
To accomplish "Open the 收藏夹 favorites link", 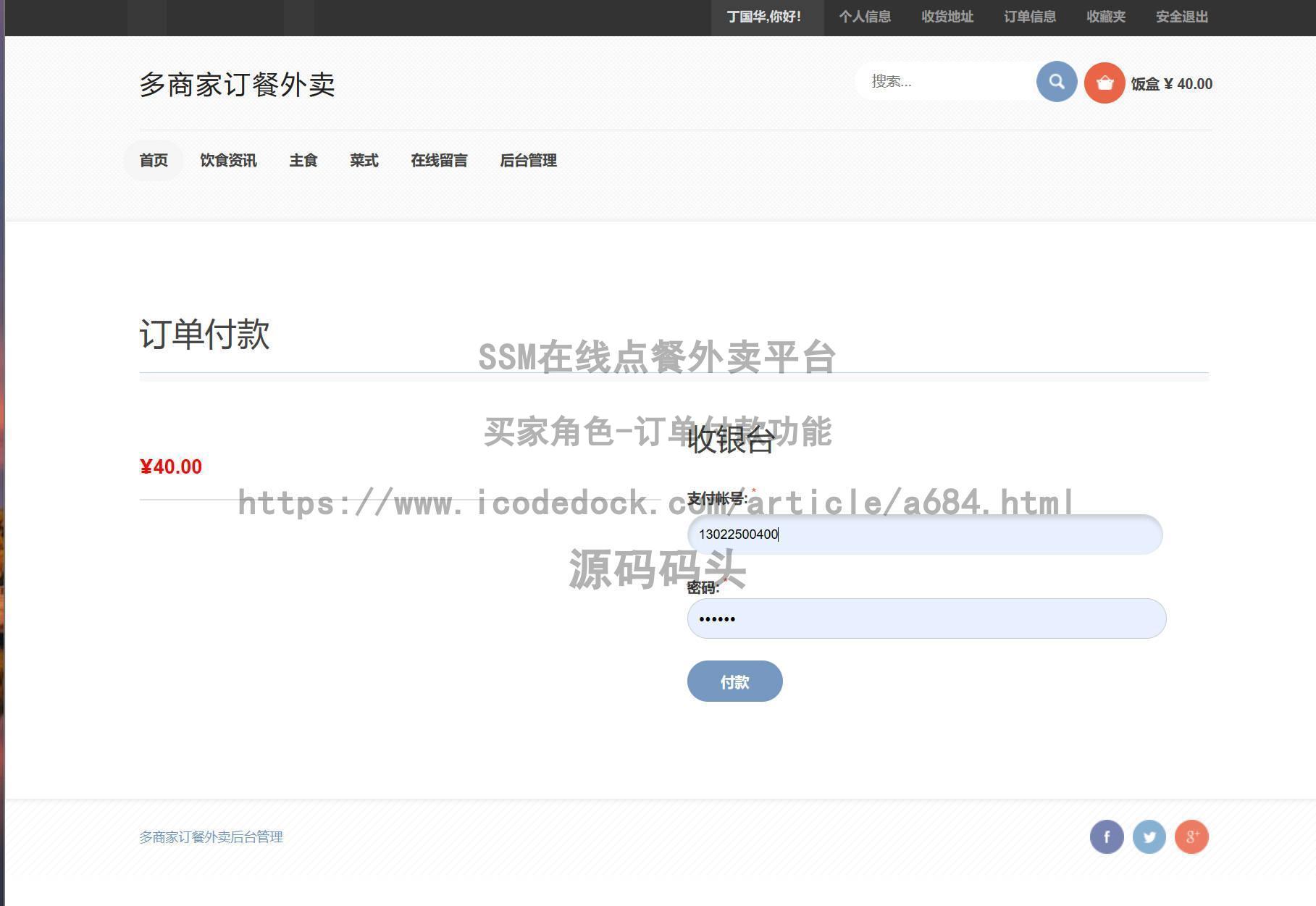I will click(1106, 17).
